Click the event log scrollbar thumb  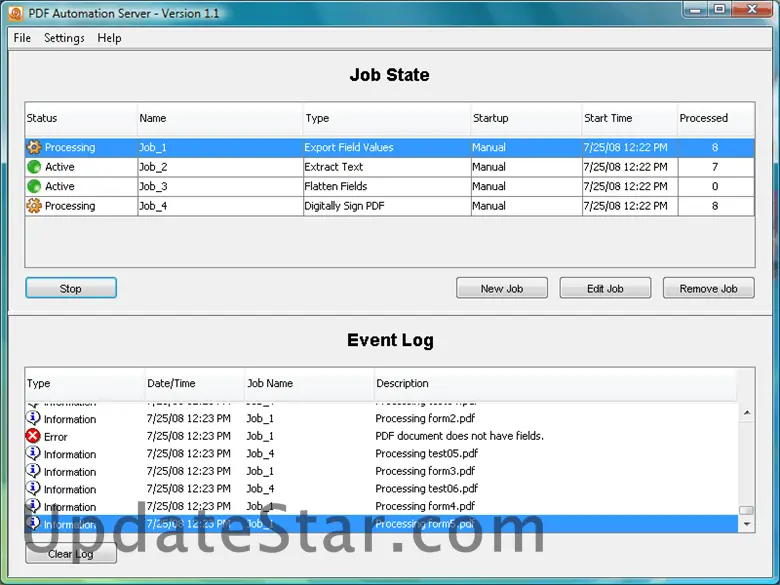click(747, 510)
